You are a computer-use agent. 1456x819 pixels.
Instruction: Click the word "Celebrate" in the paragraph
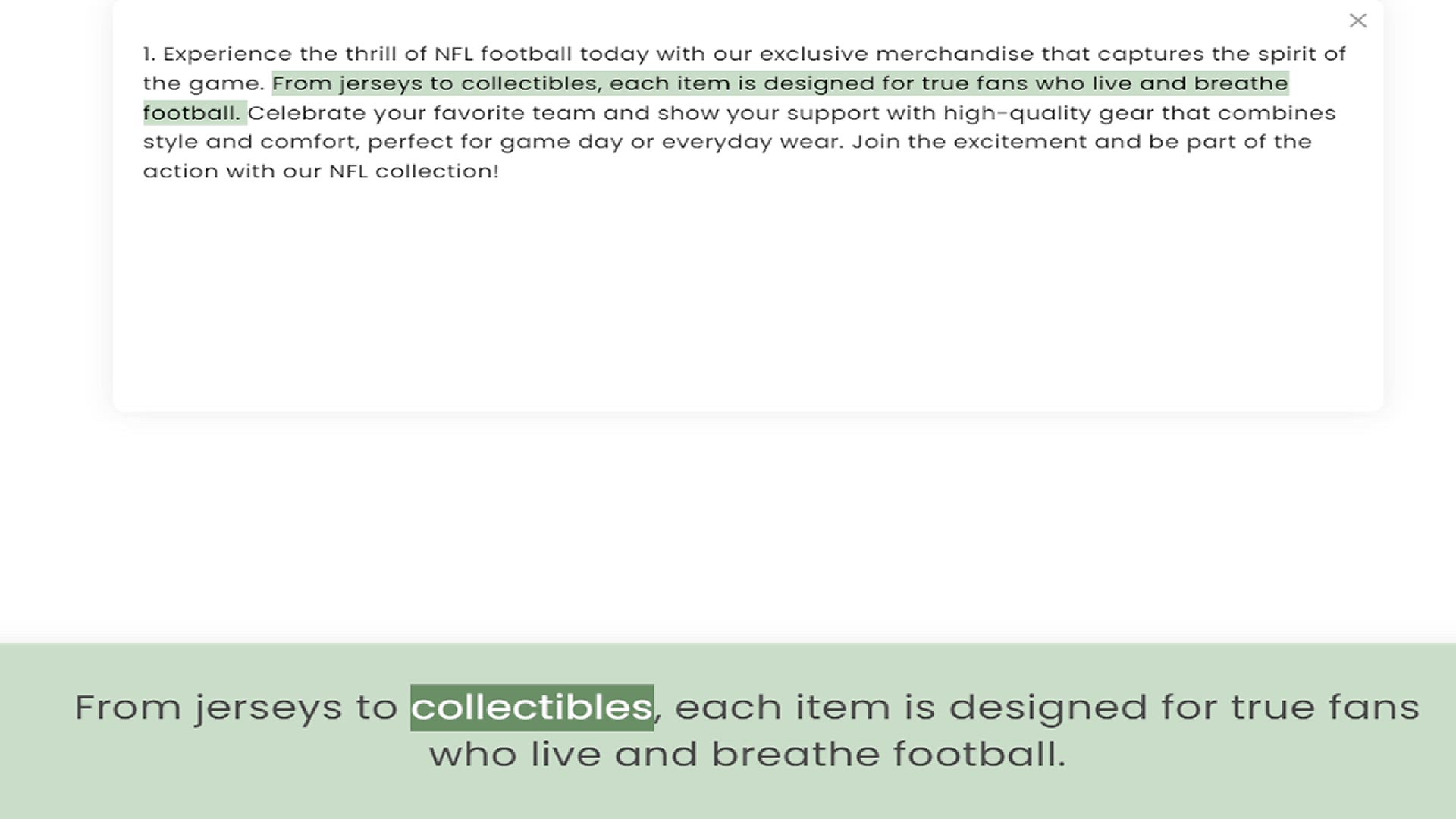[x=306, y=113]
